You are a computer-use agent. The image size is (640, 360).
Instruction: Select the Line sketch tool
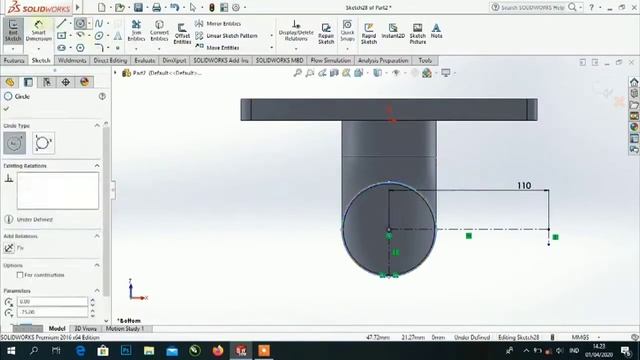[x=62, y=24]
